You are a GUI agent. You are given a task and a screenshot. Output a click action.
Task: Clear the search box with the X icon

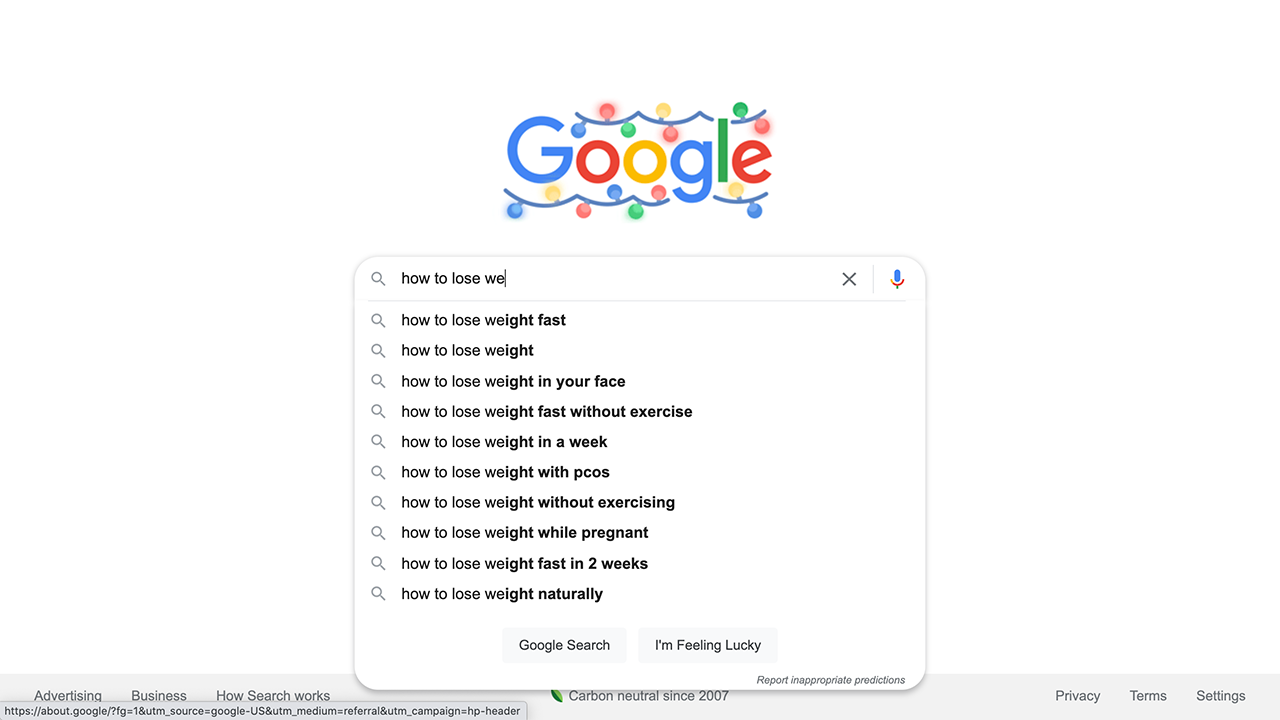point(849,279)
